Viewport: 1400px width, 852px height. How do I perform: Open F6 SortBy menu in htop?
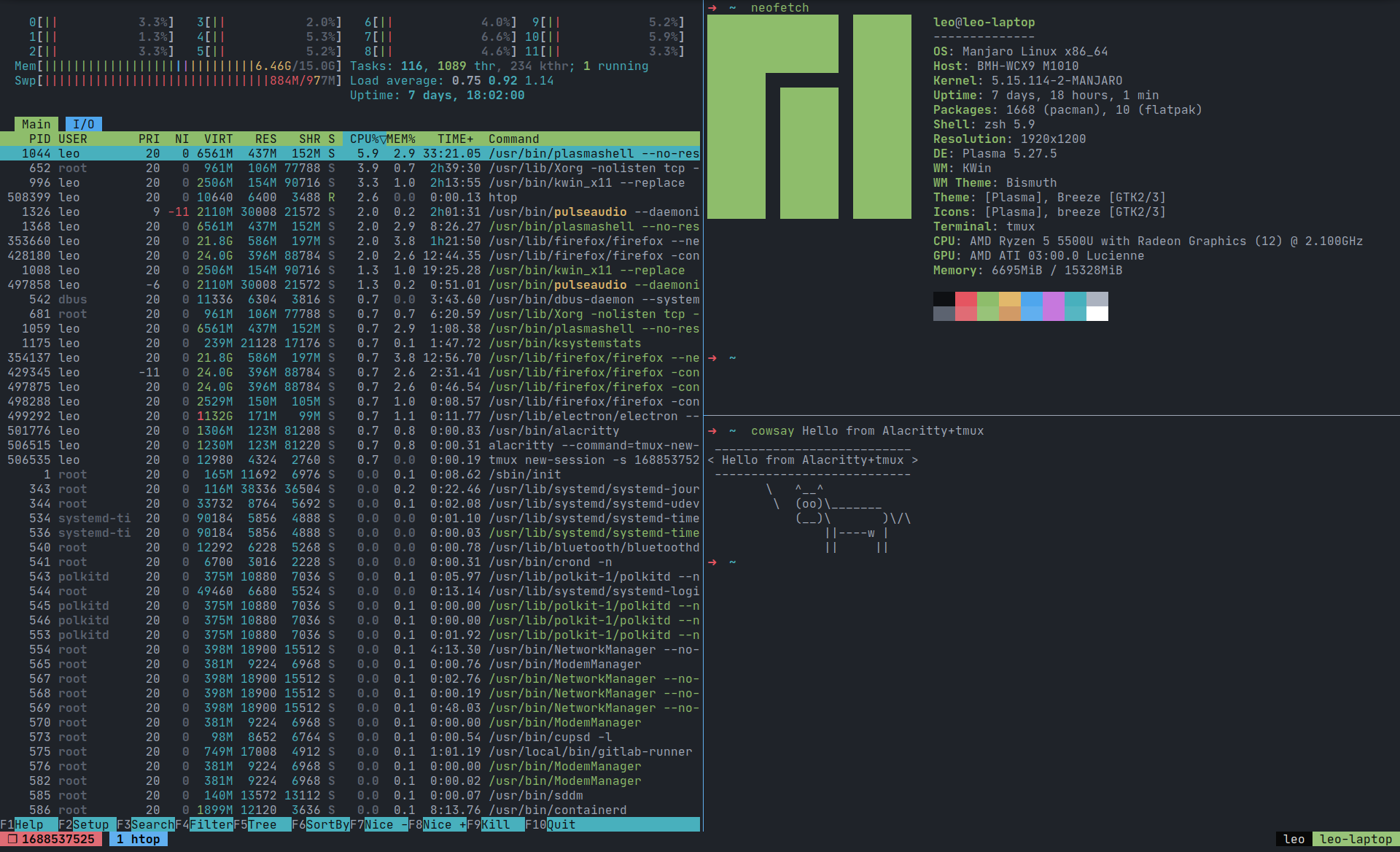click(321, 824)
